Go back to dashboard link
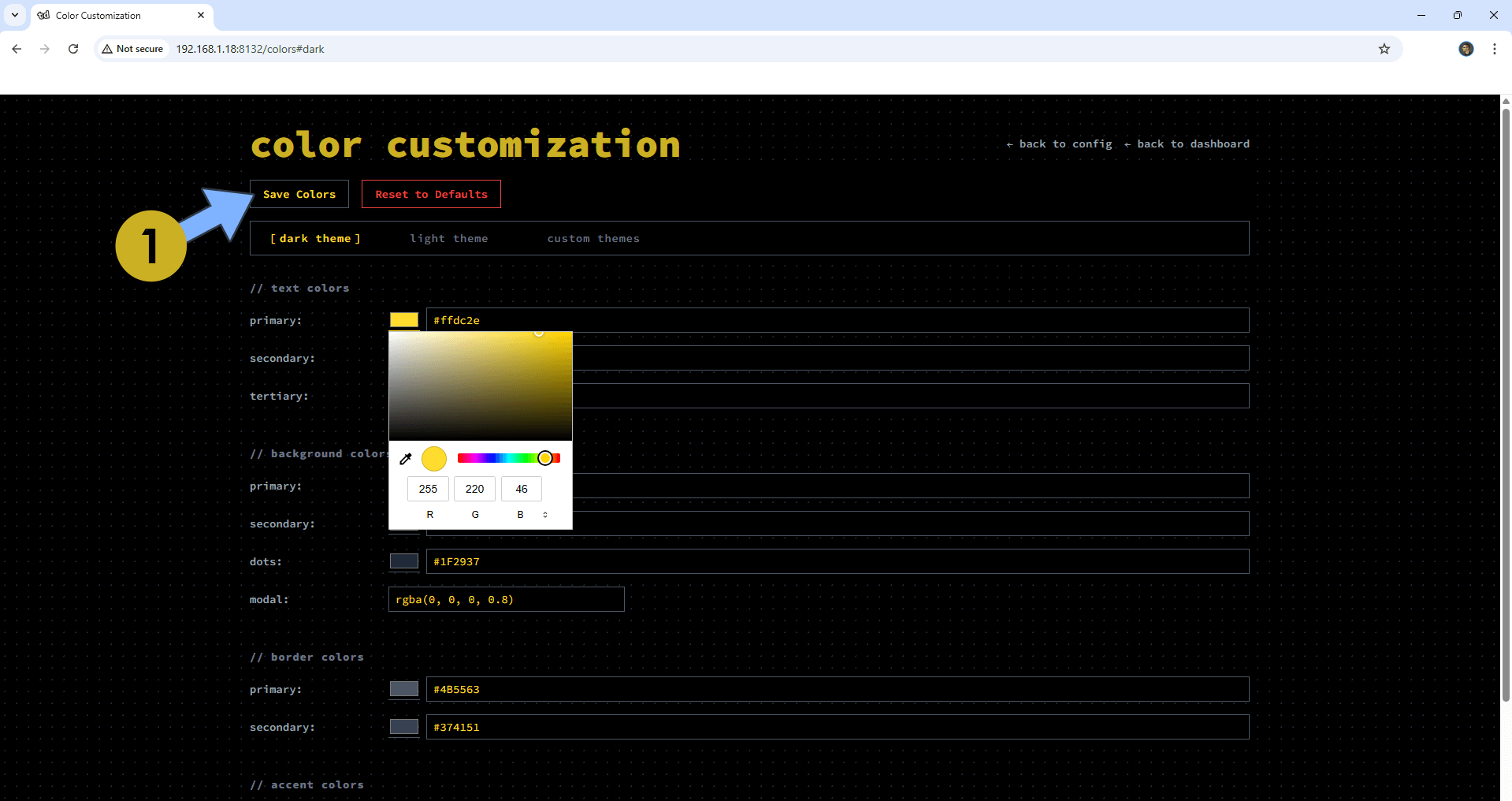The width and height of the screenshot is (1512, 801). coord(1187,144)
